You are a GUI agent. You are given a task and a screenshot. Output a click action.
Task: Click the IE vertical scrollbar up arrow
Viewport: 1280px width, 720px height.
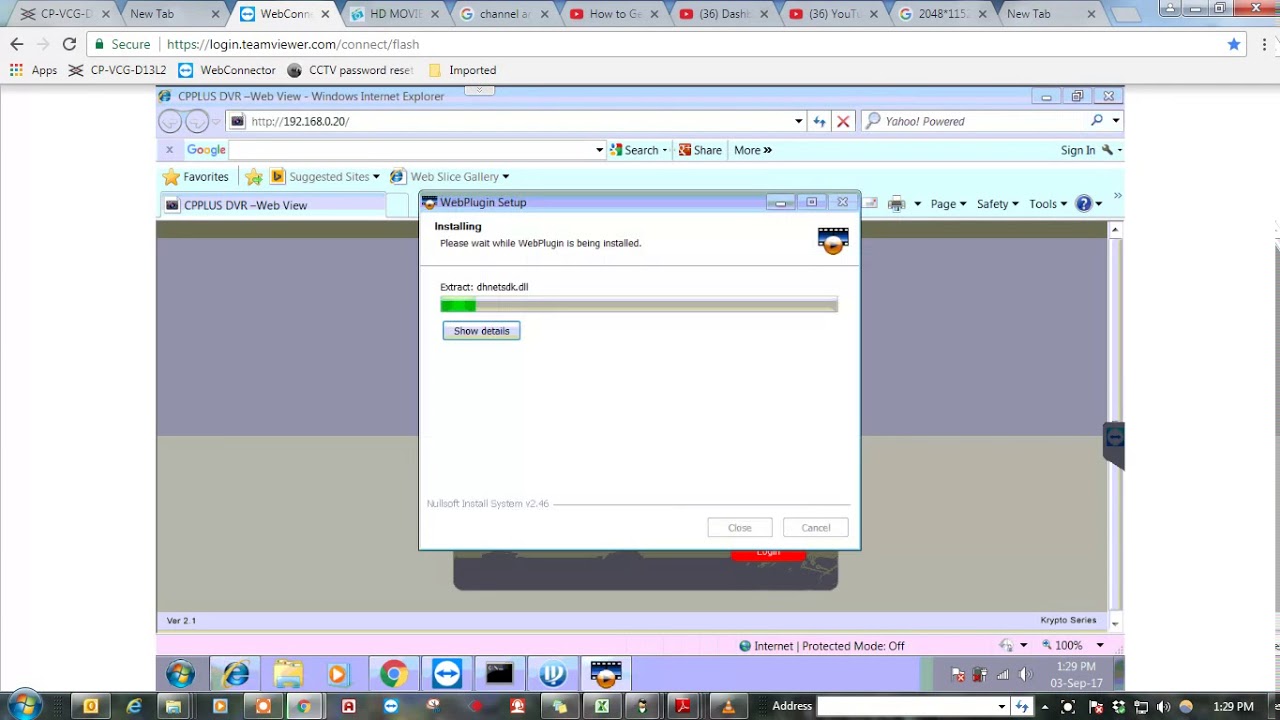tap(1115, 230)
